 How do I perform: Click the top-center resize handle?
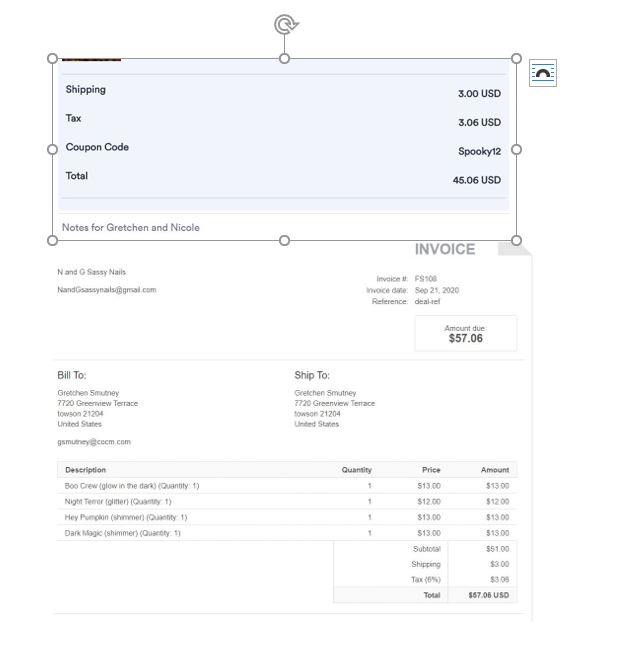(x=285, y=58)
